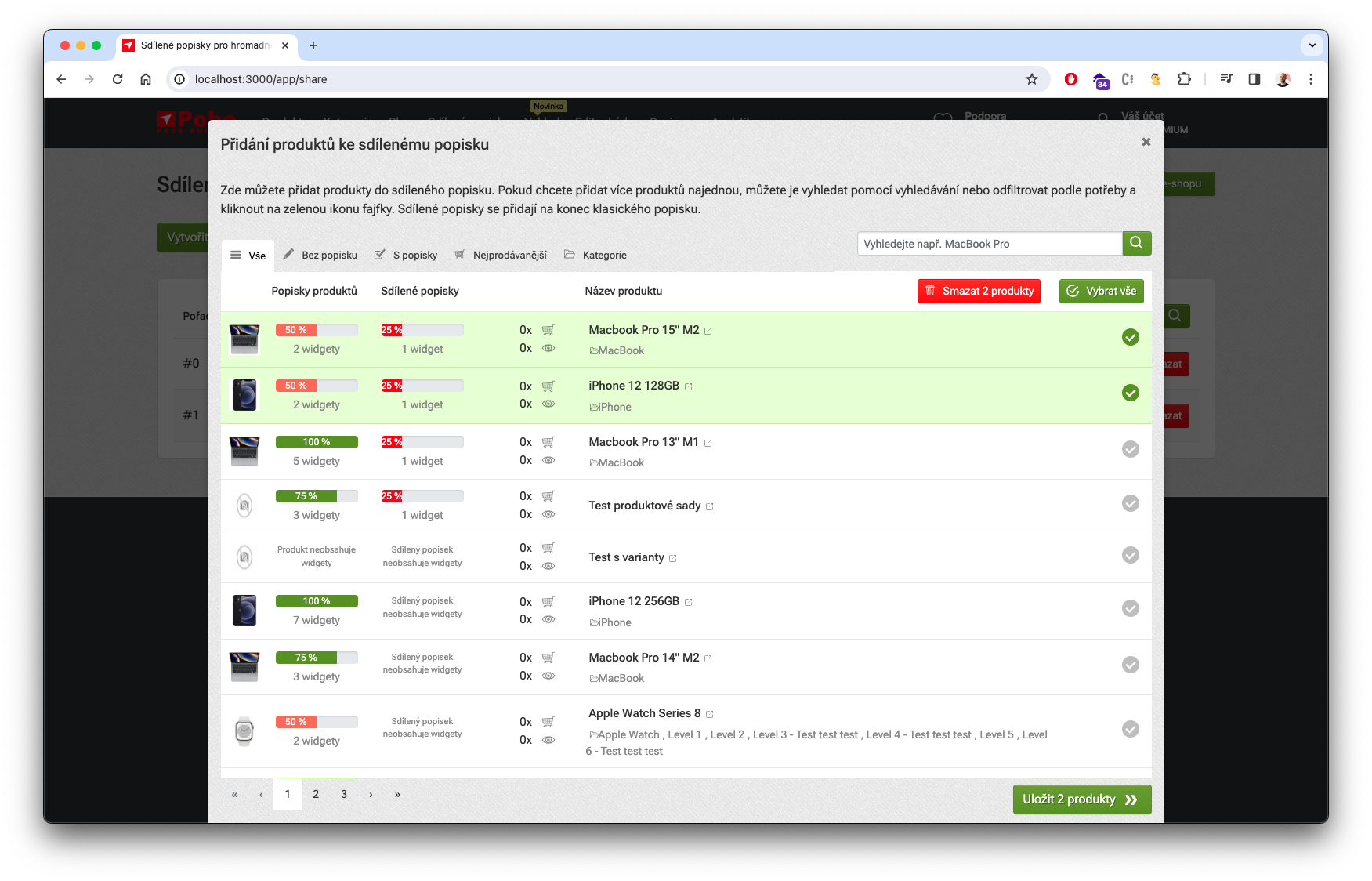
Task: Click the product search input field
Action: tap(990, 244)
